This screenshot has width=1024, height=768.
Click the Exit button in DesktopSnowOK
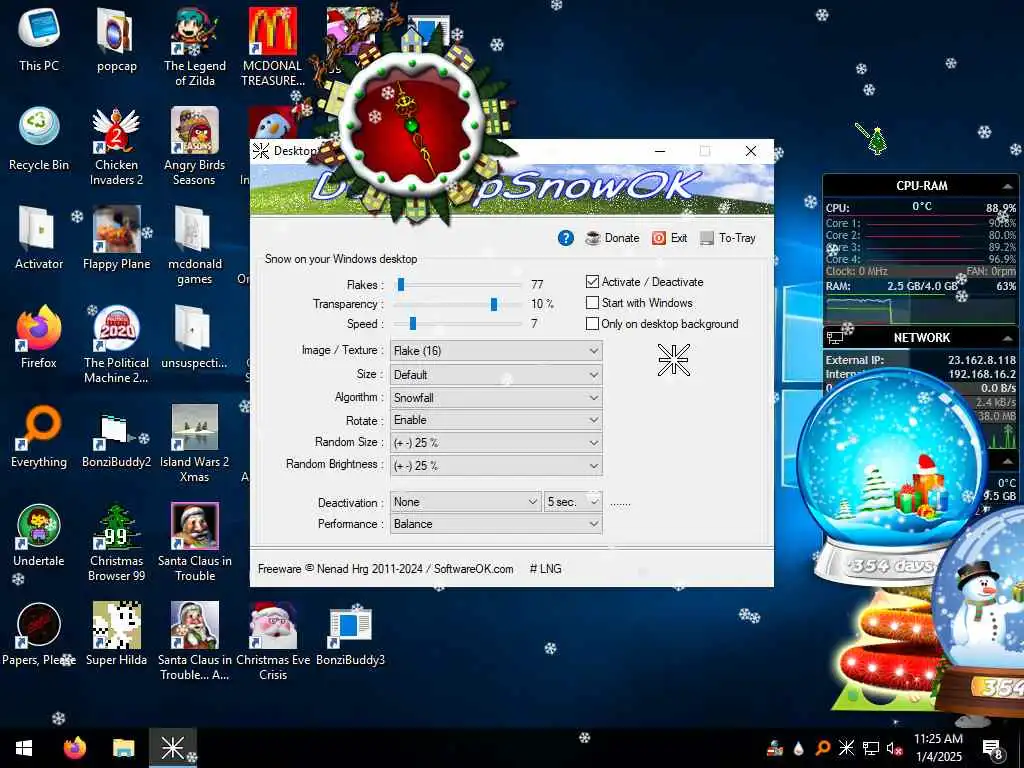click(x=669, y=238)
